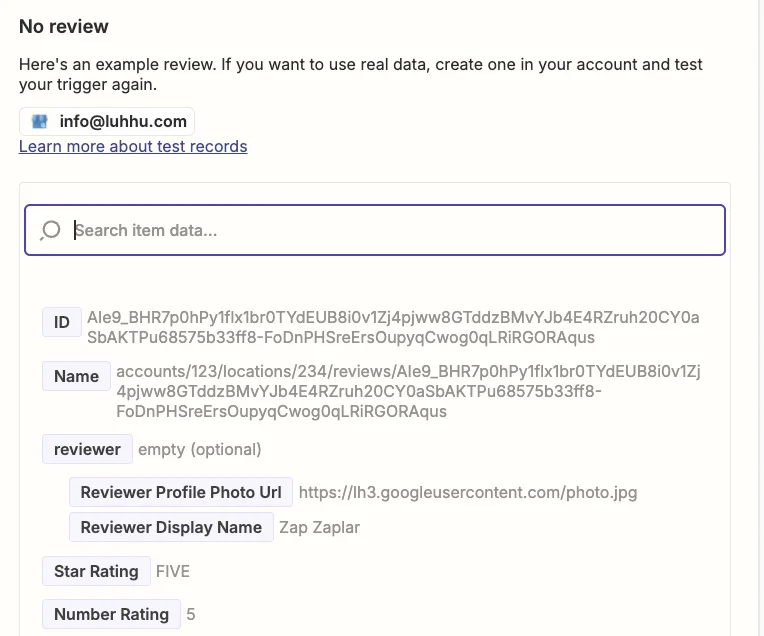
Task: Click the info@luhhu.com account badge
Action: [107, 121]
